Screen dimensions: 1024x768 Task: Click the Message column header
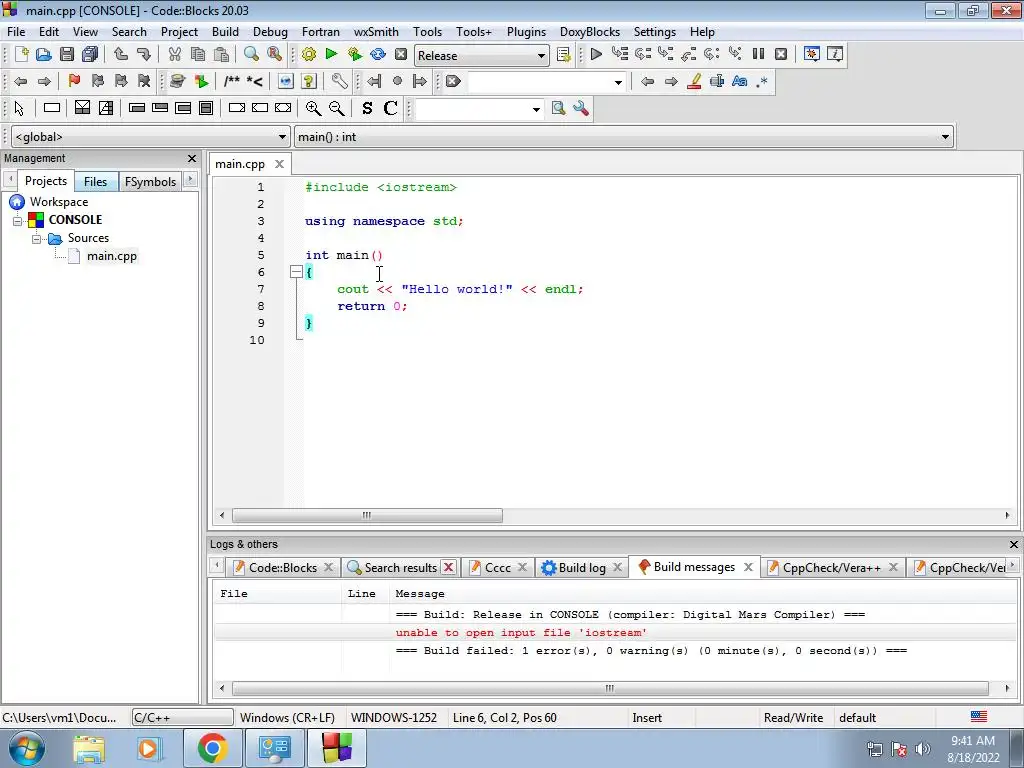click(420, 594)
